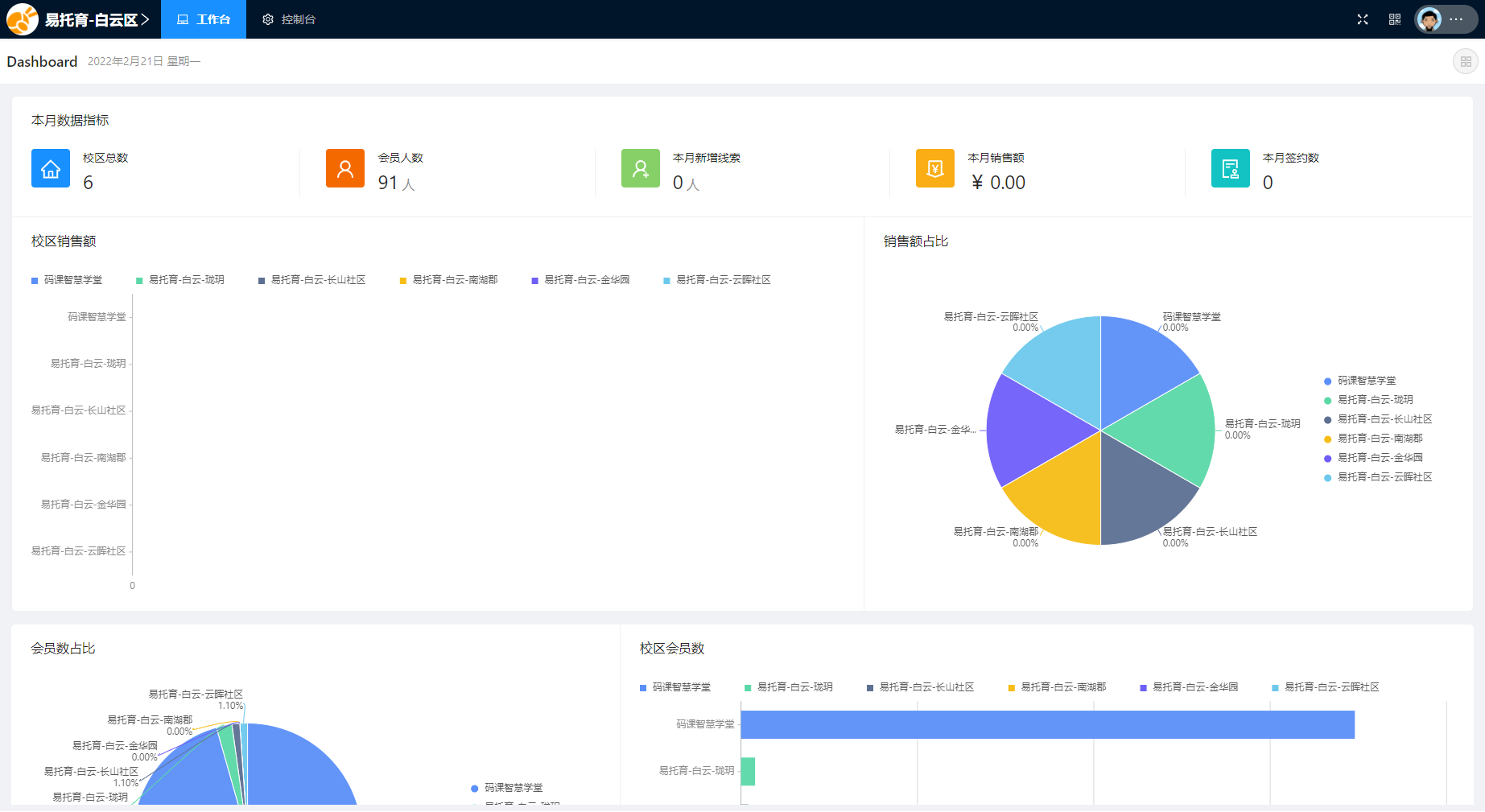1485x812 pixels.
Task: Toggle 易托育-白云-珑玥 in 校区会员数 legend
Action: pos(789,687)
